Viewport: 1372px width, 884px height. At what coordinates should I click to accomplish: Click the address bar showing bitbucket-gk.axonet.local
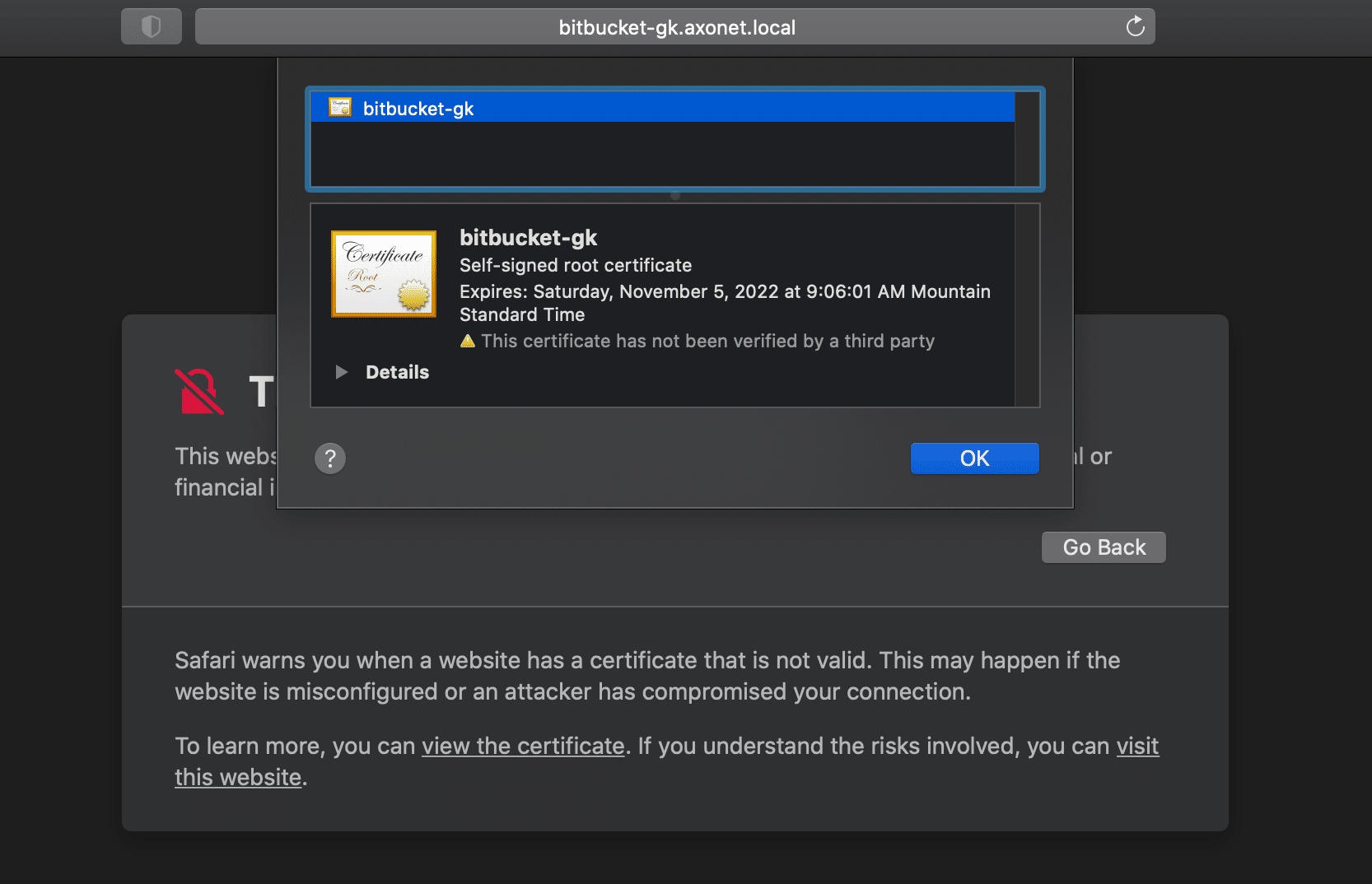tap(675, 27)
